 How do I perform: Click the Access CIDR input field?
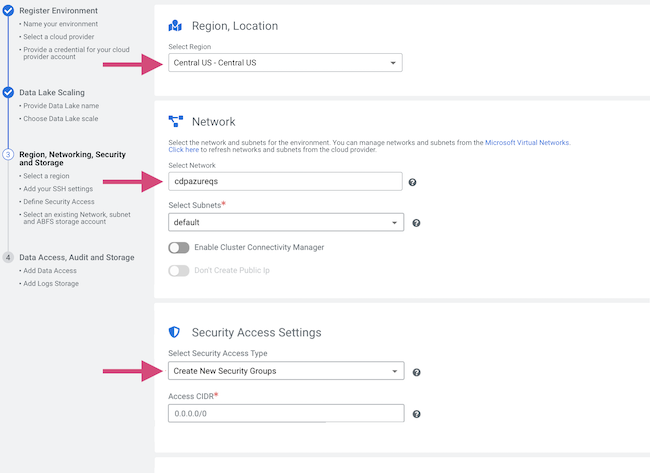[x=285, y=413]
